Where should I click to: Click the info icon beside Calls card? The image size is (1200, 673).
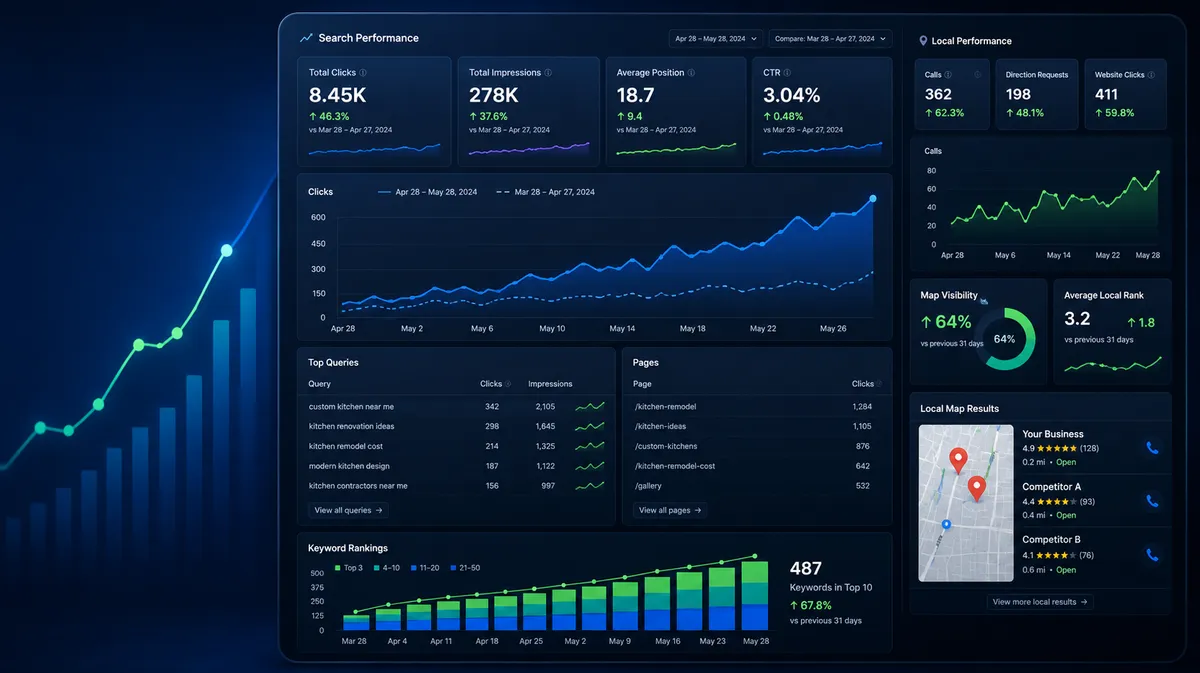(949, 75)
